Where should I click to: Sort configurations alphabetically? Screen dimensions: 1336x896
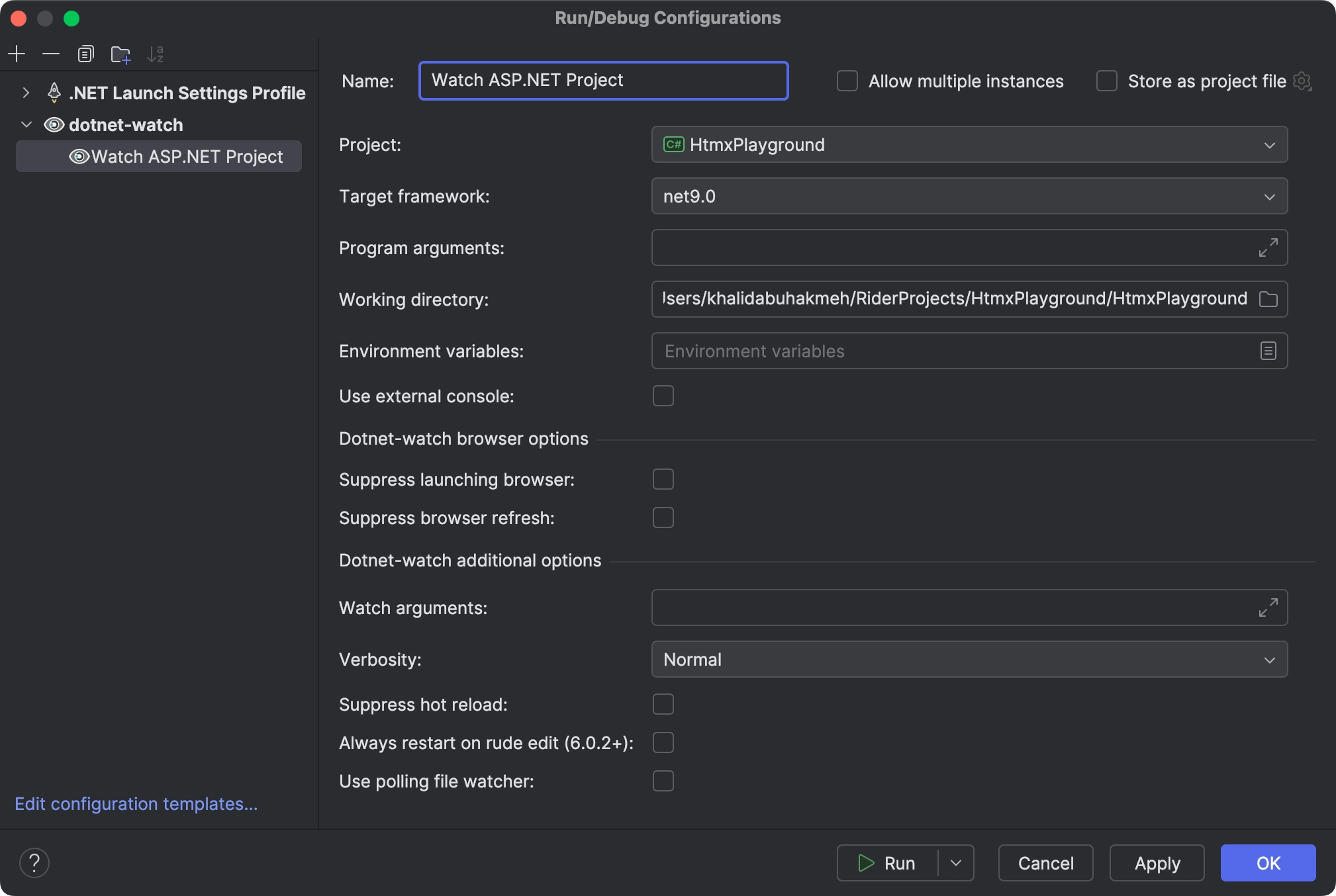[155, 54]
